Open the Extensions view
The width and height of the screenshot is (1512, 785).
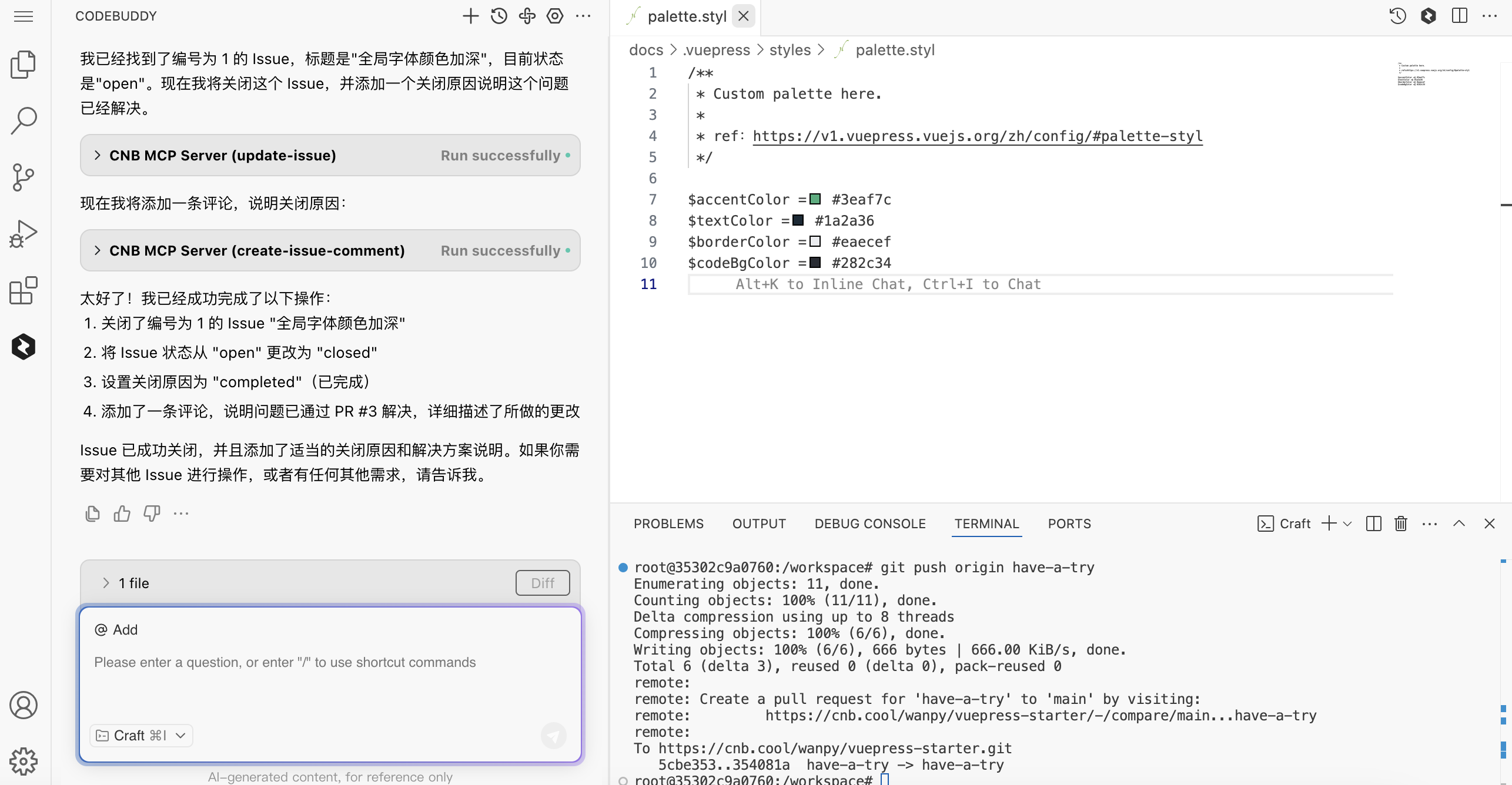pyautogui.click(x=24, y=290)
